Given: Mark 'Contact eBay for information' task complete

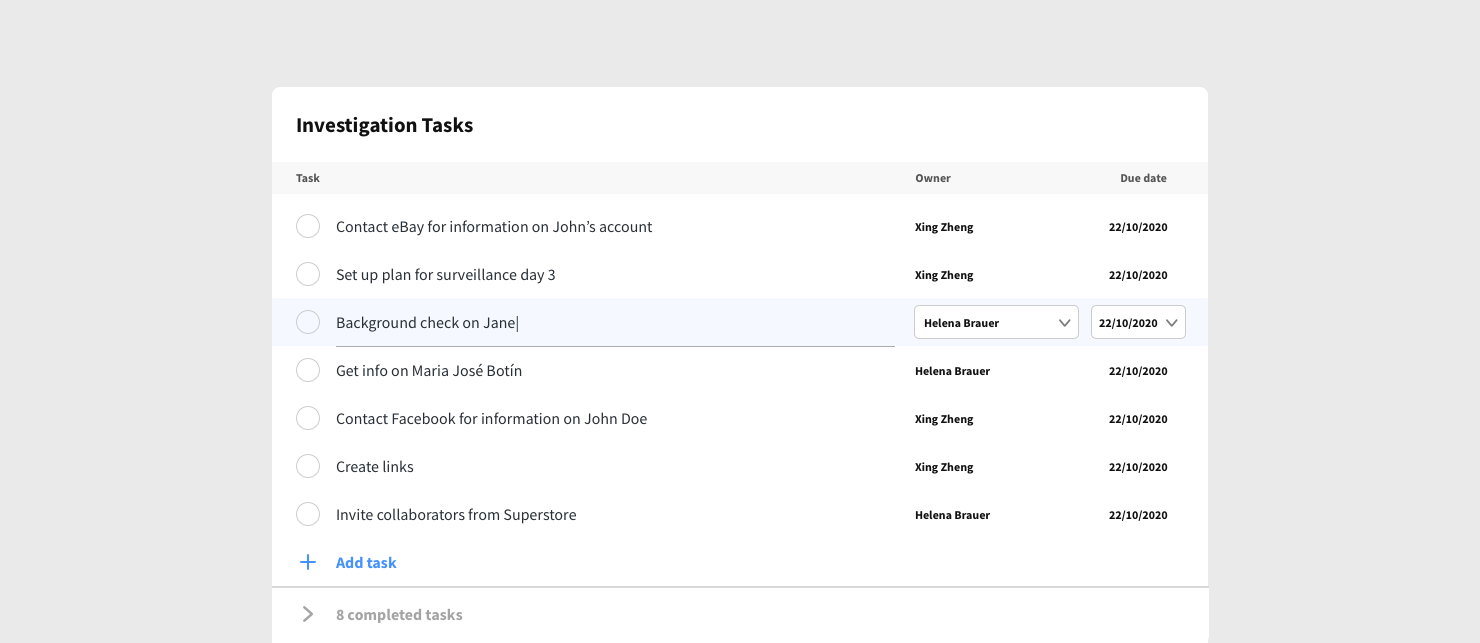Looking at the screenshot, I should [x=308, y=226].
